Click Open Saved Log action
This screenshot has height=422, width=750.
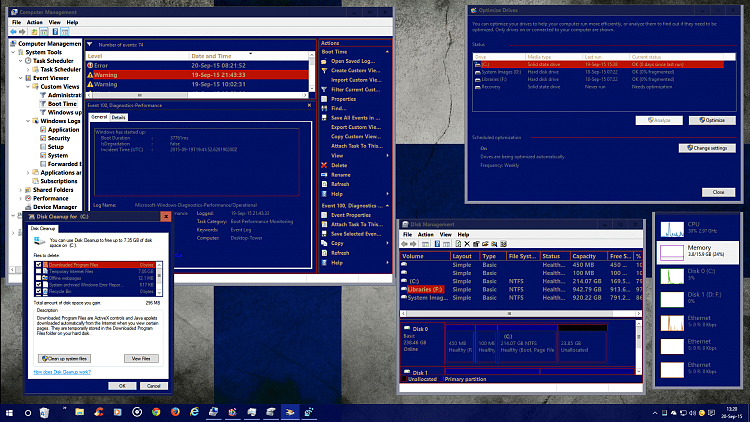point(353,61)
